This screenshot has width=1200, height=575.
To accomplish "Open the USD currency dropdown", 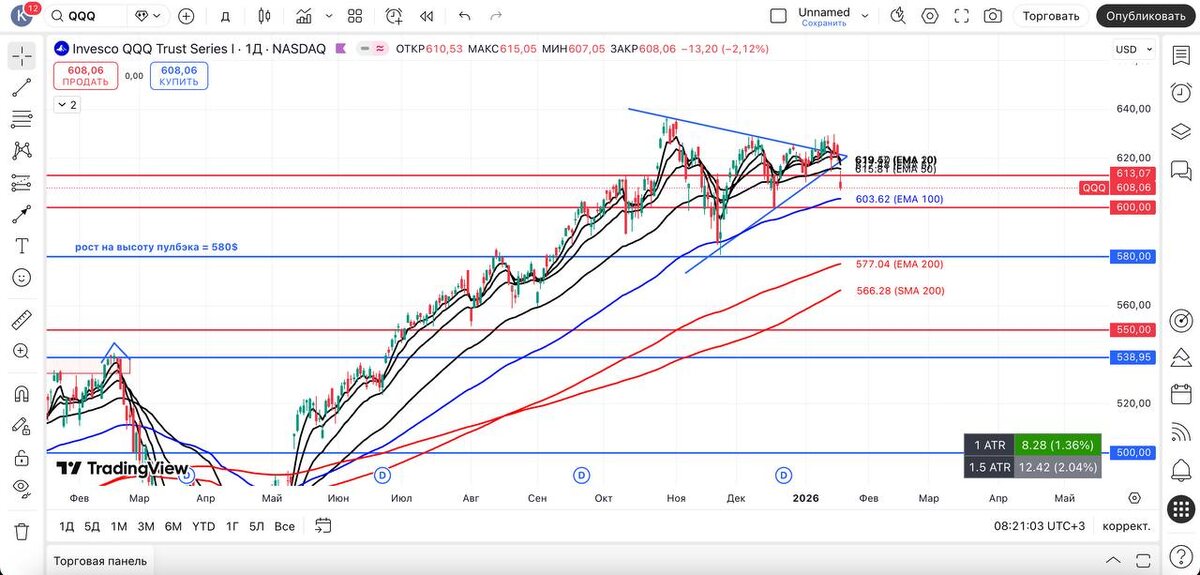I will click(1132, 49).
